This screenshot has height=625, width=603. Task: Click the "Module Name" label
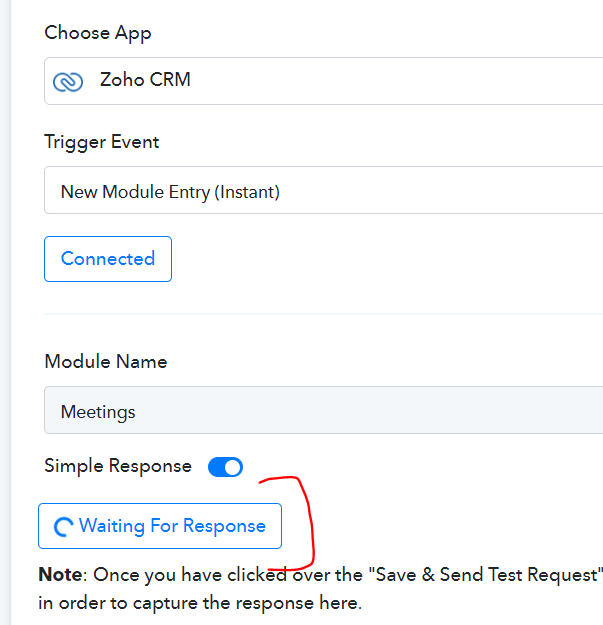106,362
